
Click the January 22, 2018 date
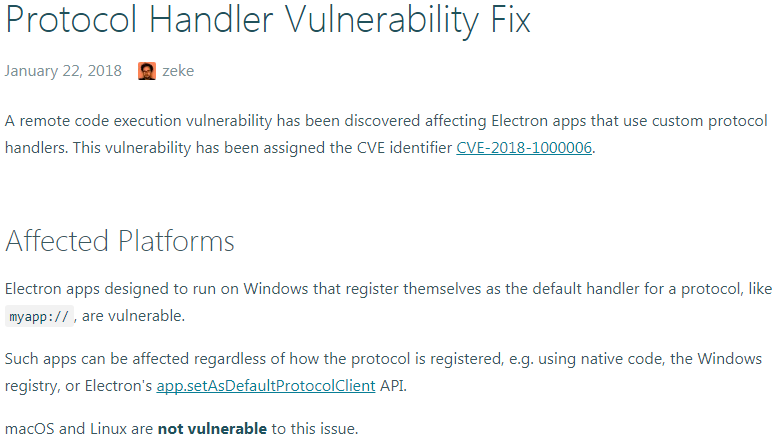click(63, 71)
